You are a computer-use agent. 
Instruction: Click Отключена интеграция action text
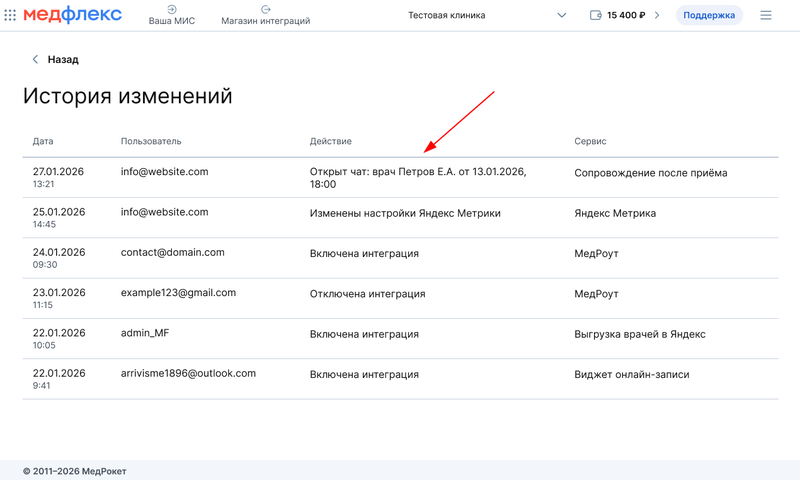click(367, 294)
